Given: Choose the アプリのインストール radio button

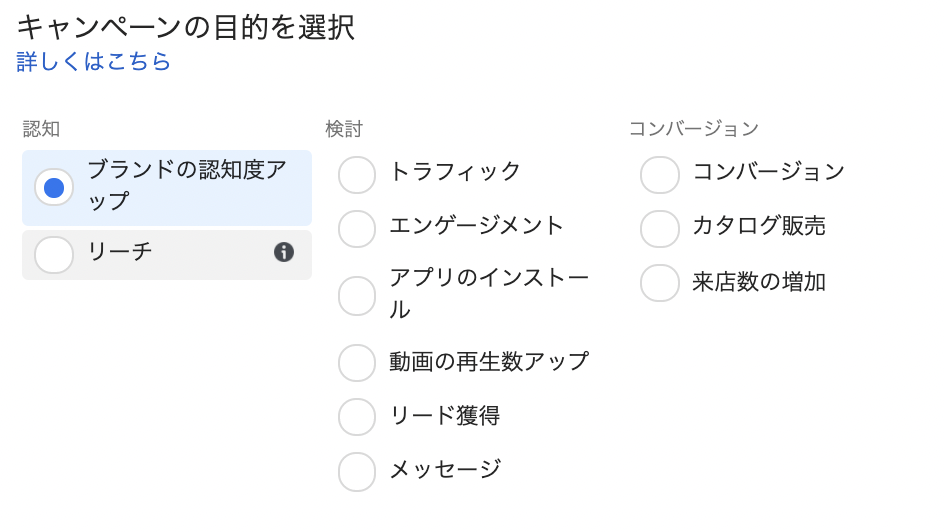Looking at the screenshot, I should click(x=357, y=296).
